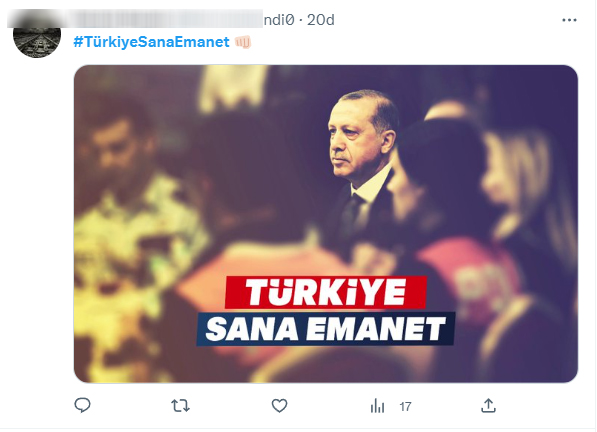
Task: Open the blurred display name of the author
Action: pos(135,19)
